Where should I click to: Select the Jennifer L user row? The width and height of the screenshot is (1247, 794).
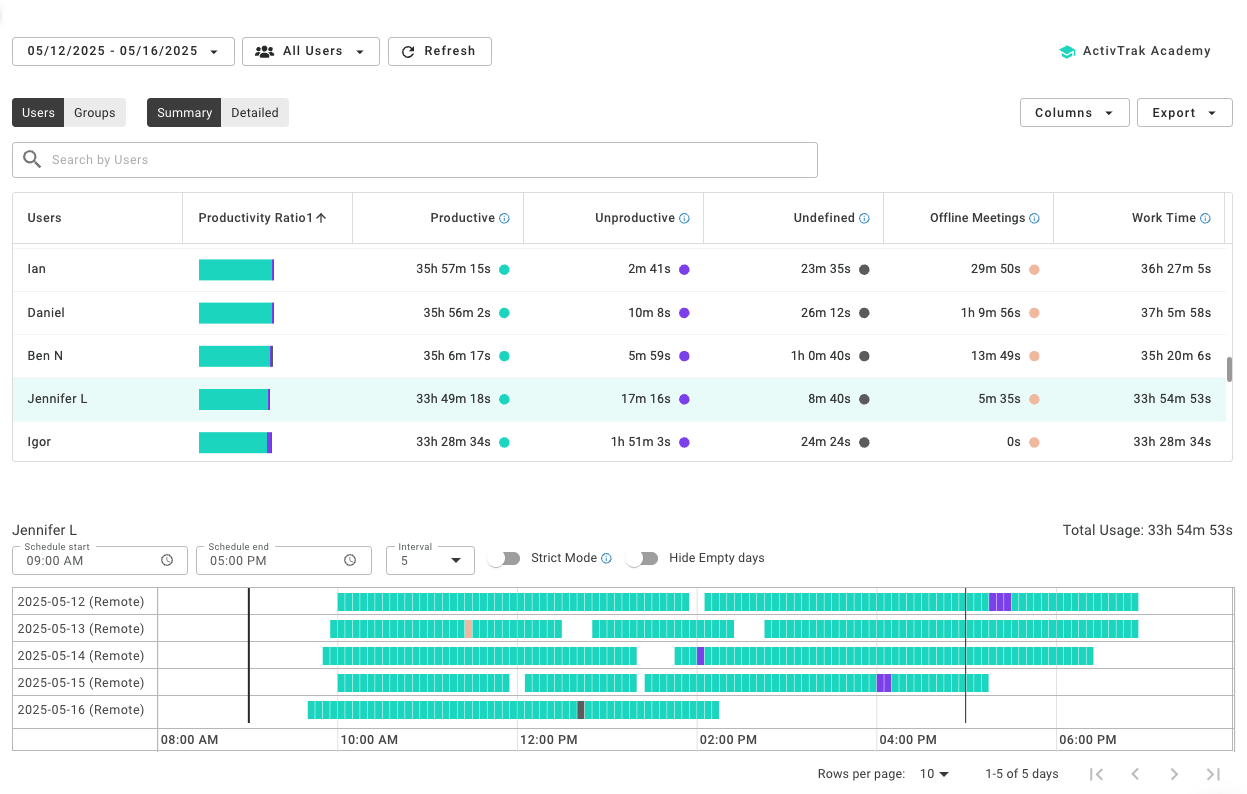619,399
